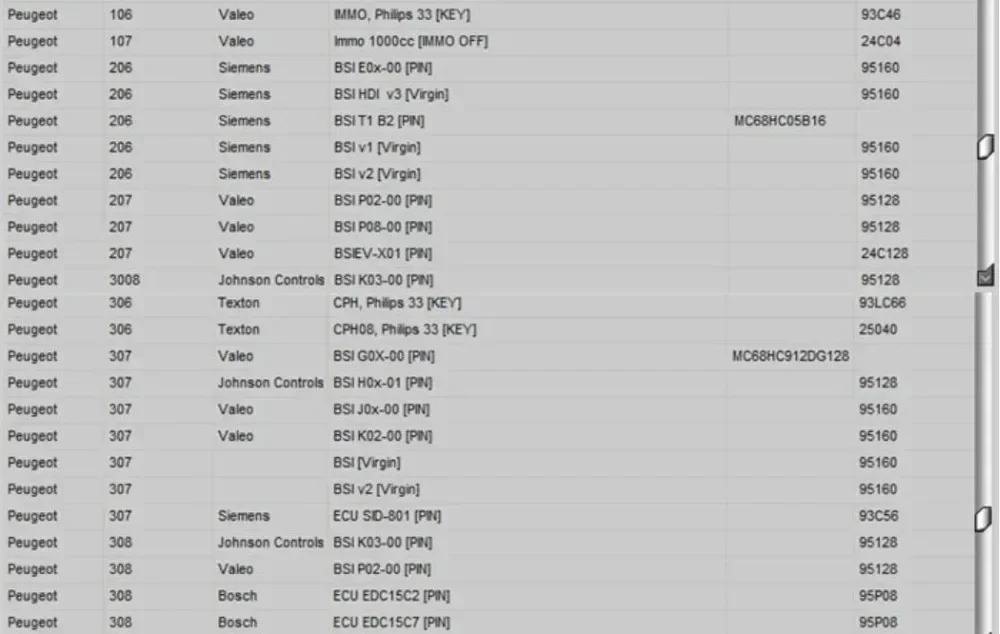This screenshot has width=1000, height=634.
Task: Select the Peugeot 3008 Johnson Controls row
Action: (x=489, y=280)
